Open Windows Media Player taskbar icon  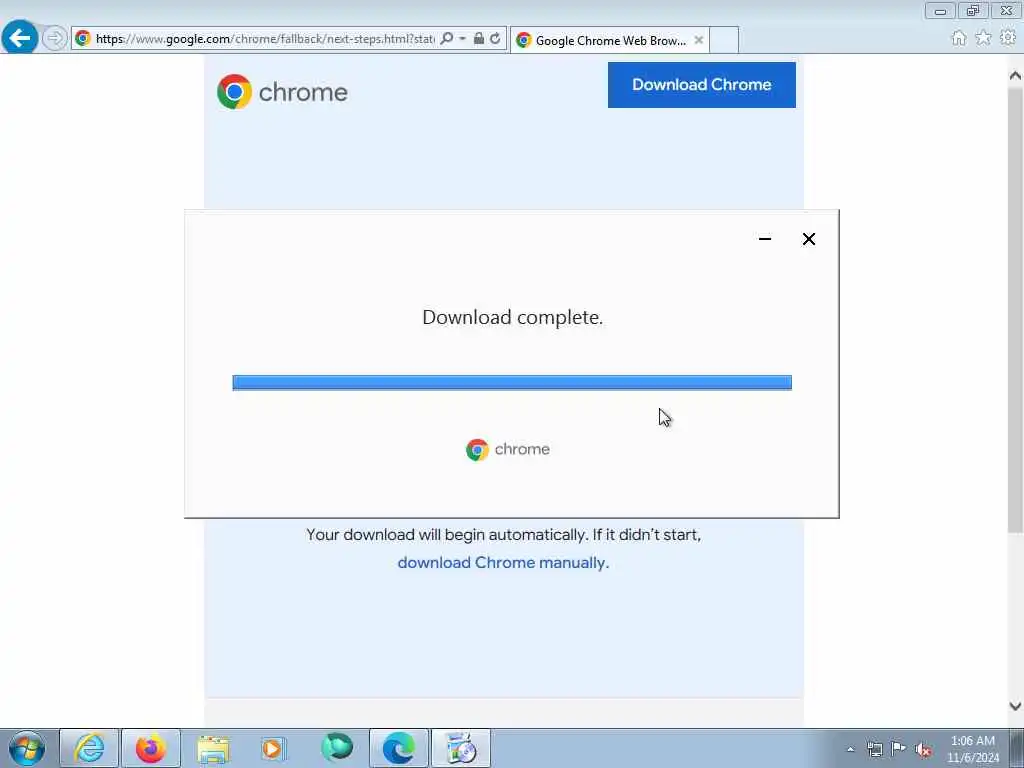pos(274,748)
